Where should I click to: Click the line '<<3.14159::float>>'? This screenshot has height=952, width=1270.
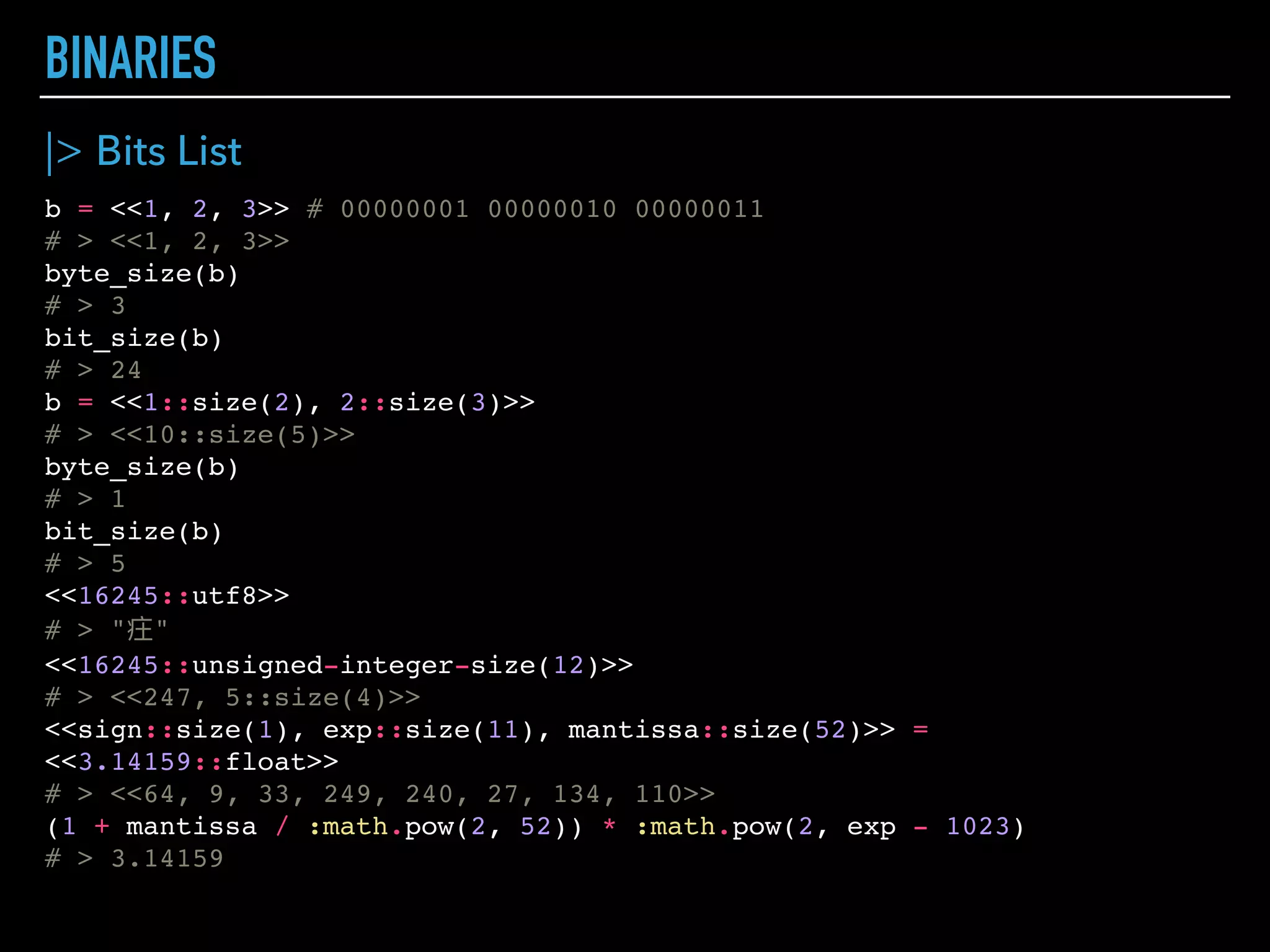coord(192,762)
